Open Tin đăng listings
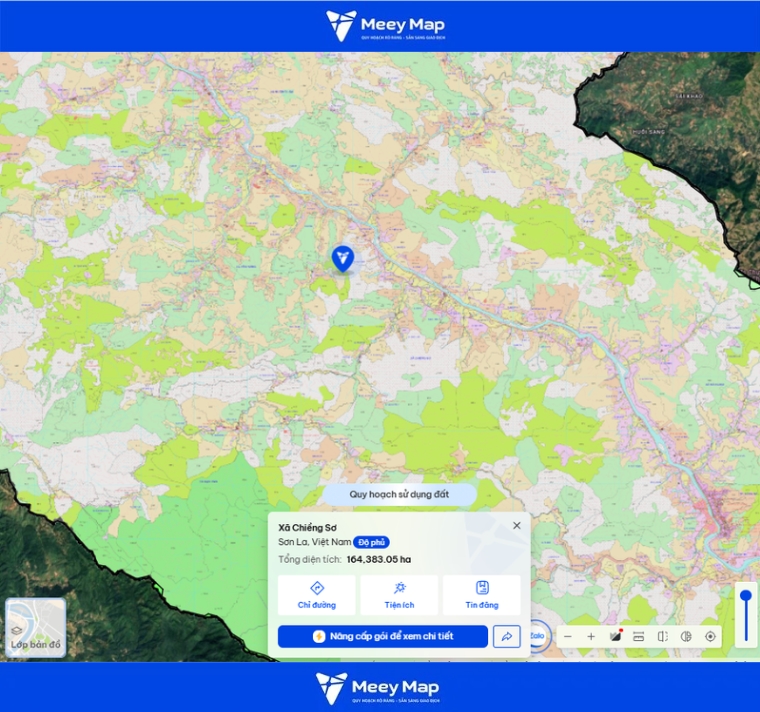The width and height of the screenshot is (760, 712). [x=482, y=595]
